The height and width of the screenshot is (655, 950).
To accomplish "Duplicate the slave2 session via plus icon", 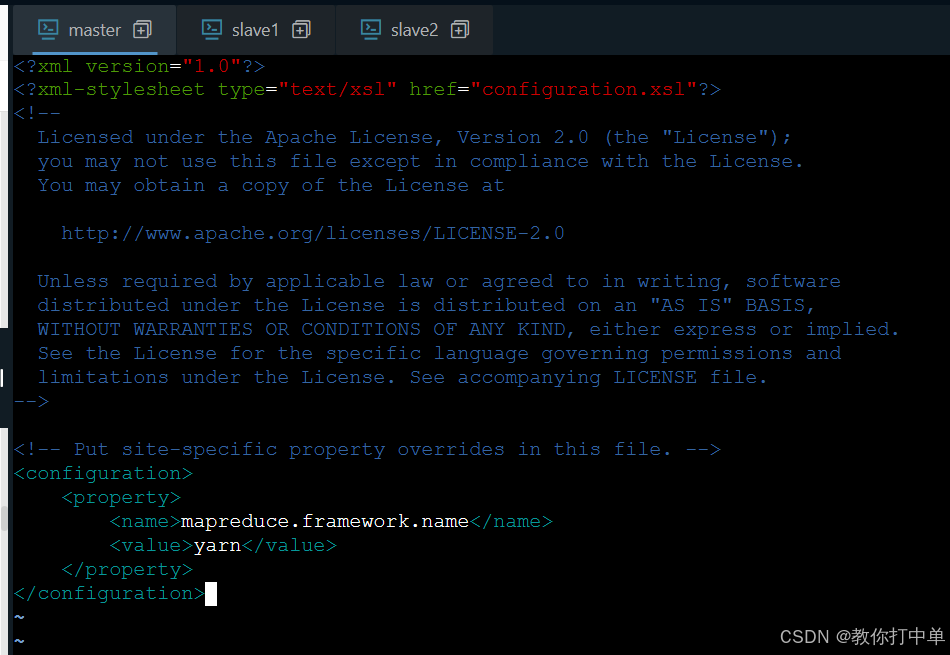I will click(x=460, y=29).
